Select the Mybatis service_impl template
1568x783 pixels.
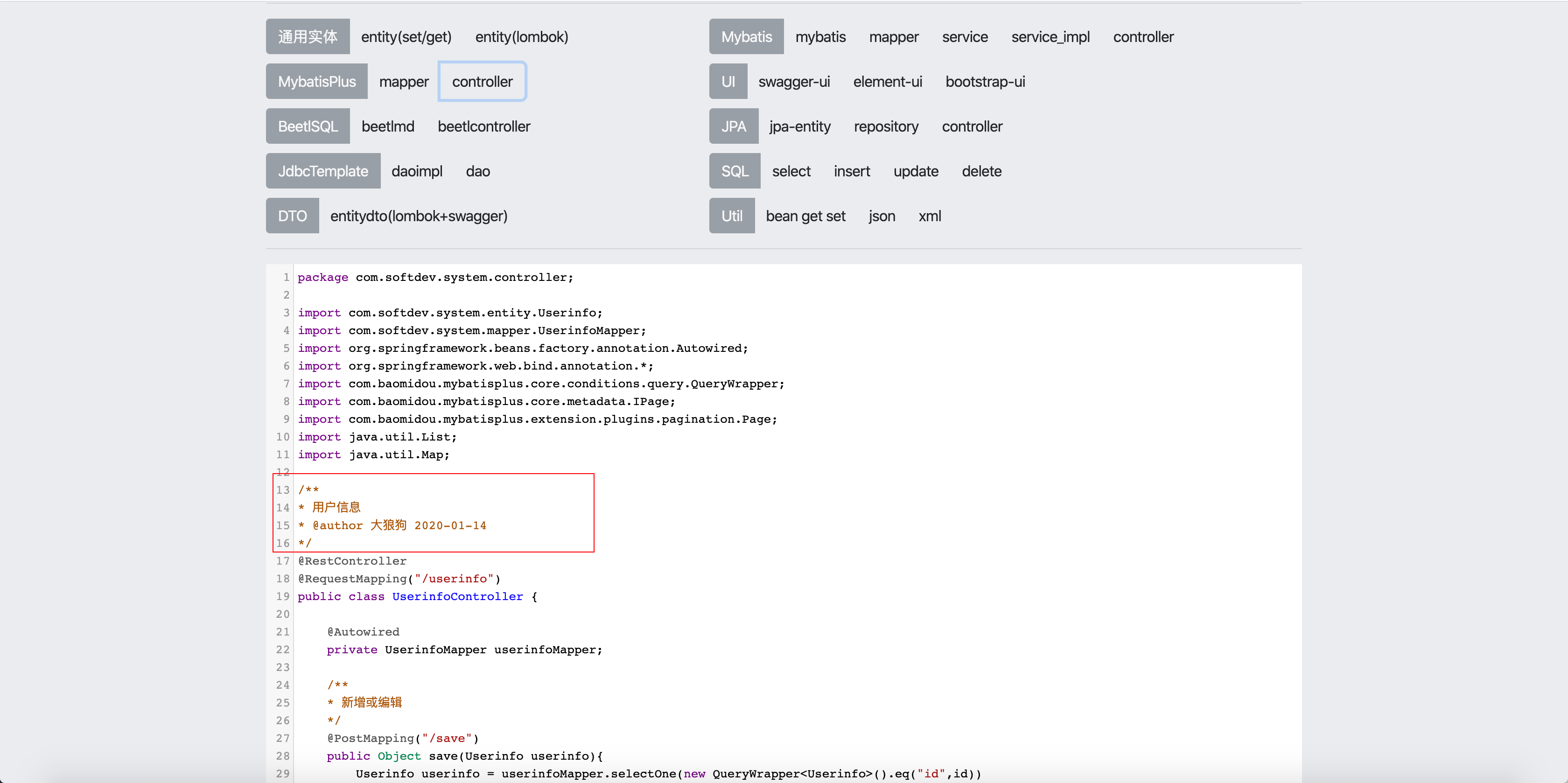(x=1050, y=37)
